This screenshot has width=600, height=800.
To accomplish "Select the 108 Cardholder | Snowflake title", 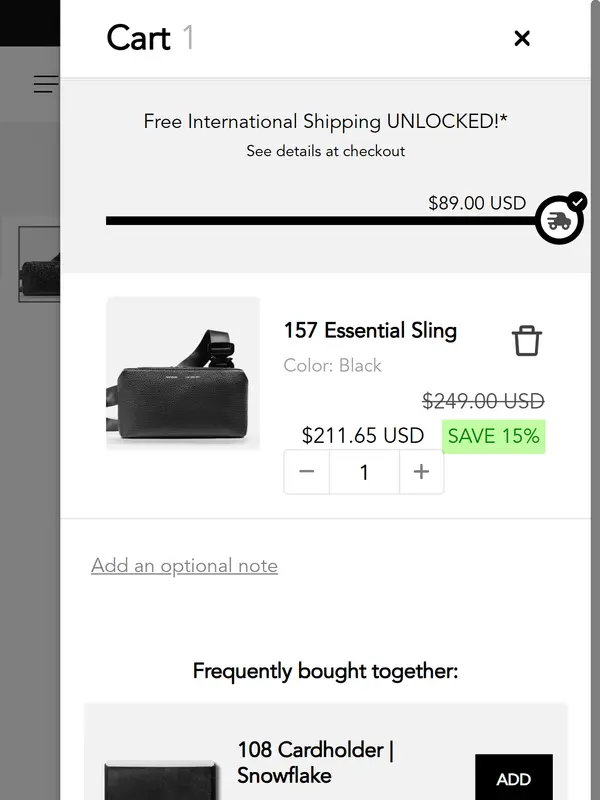I will pos(314,762).
